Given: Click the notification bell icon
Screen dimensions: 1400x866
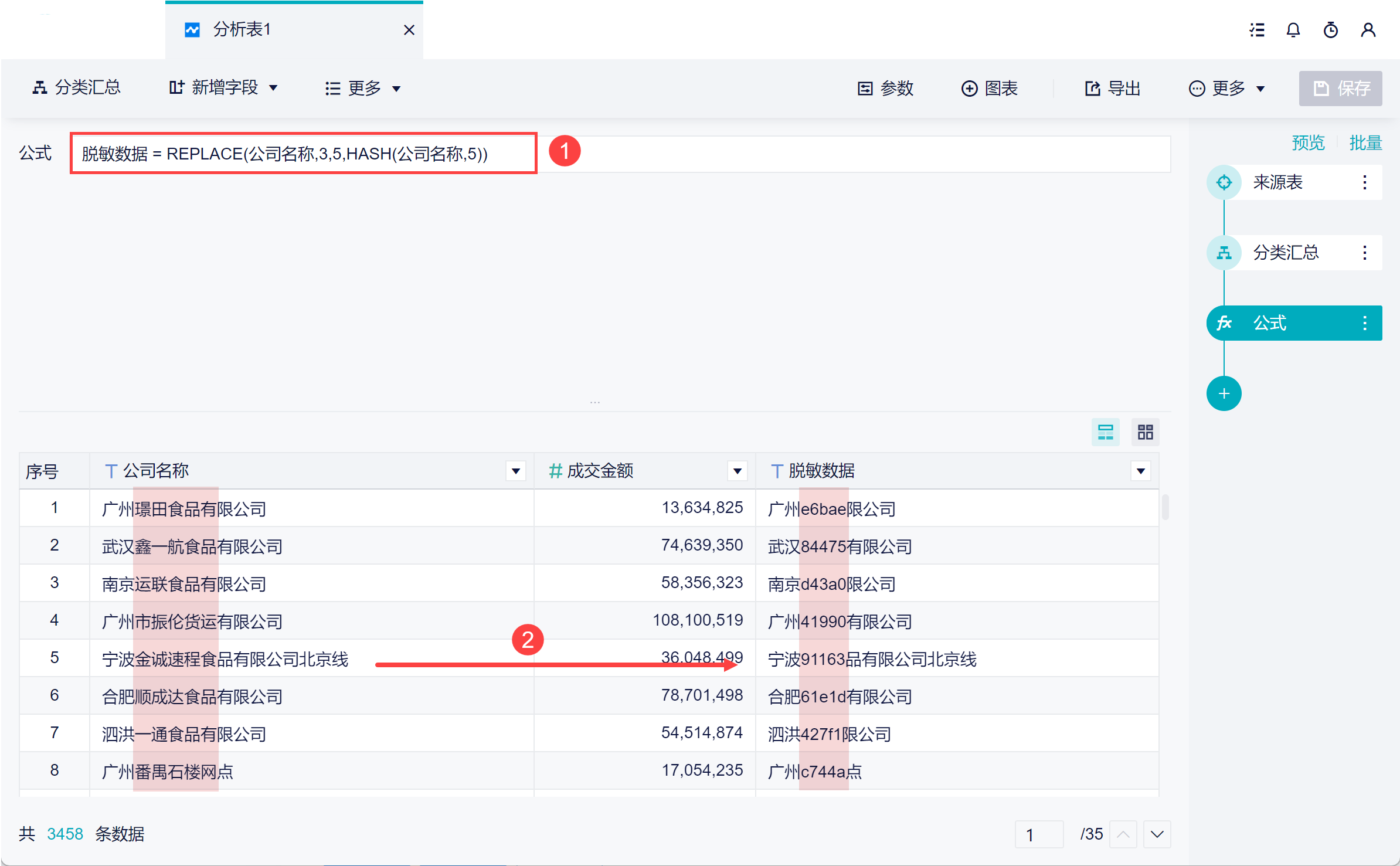Looking at the screenshot, I should click(x=1293, y=30).
